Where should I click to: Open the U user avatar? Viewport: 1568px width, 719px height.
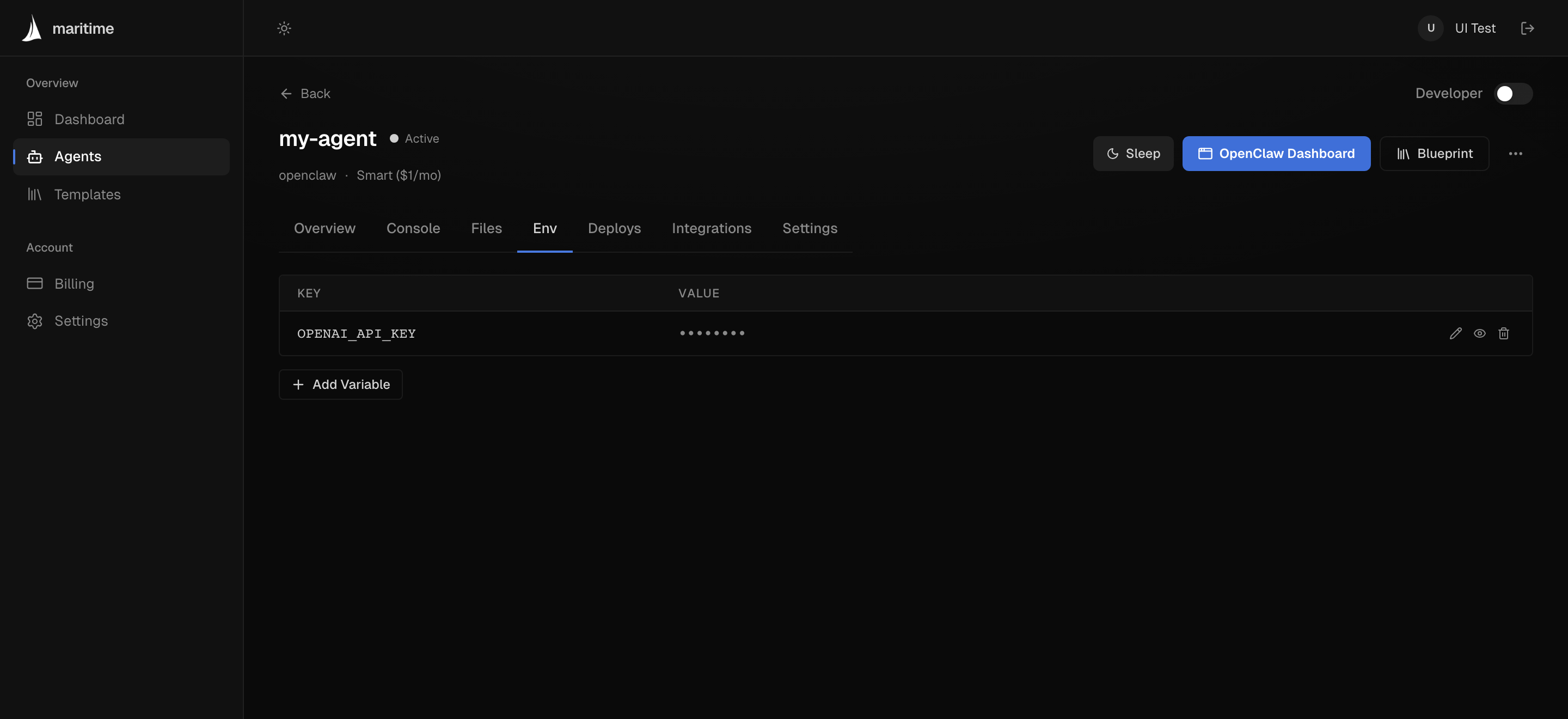click(x=1430, y=28)
